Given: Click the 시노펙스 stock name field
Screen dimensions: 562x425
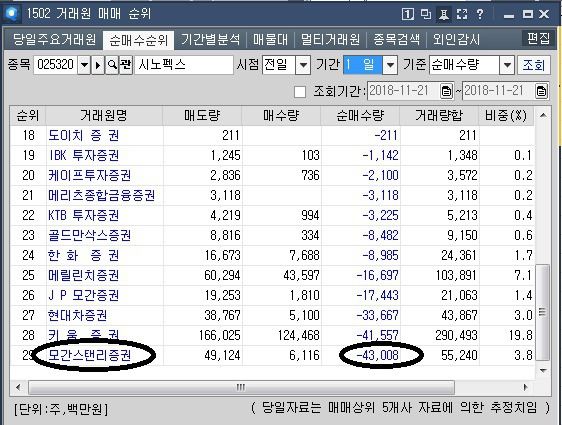Looking at the screenshot, I should tap(184, 65).
